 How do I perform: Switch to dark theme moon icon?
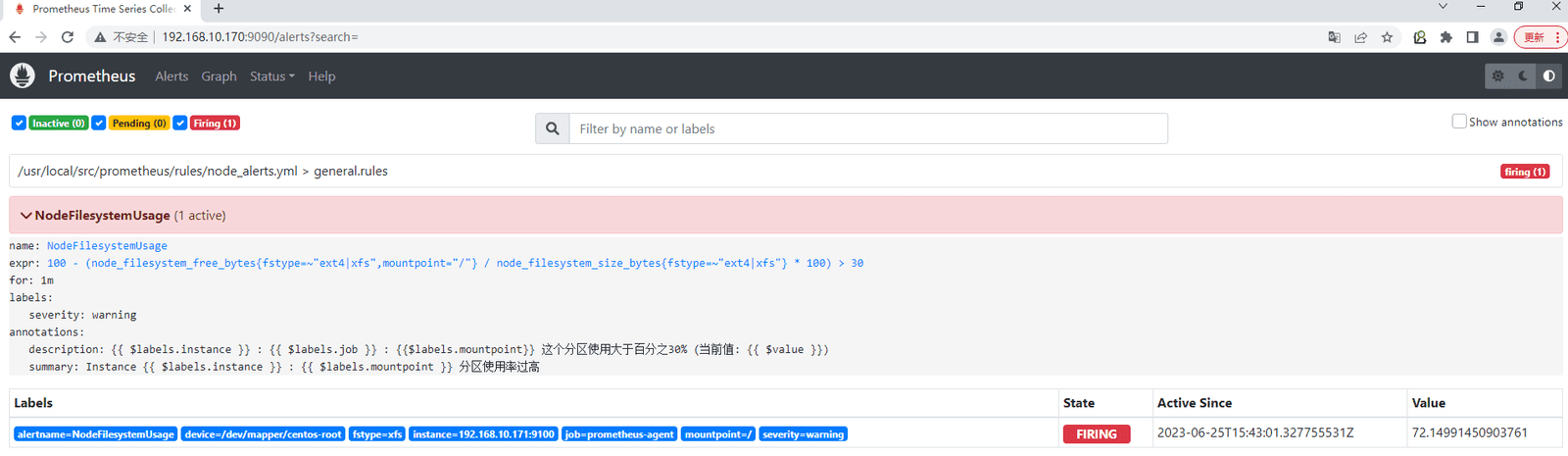click(x=1523, y=76)
